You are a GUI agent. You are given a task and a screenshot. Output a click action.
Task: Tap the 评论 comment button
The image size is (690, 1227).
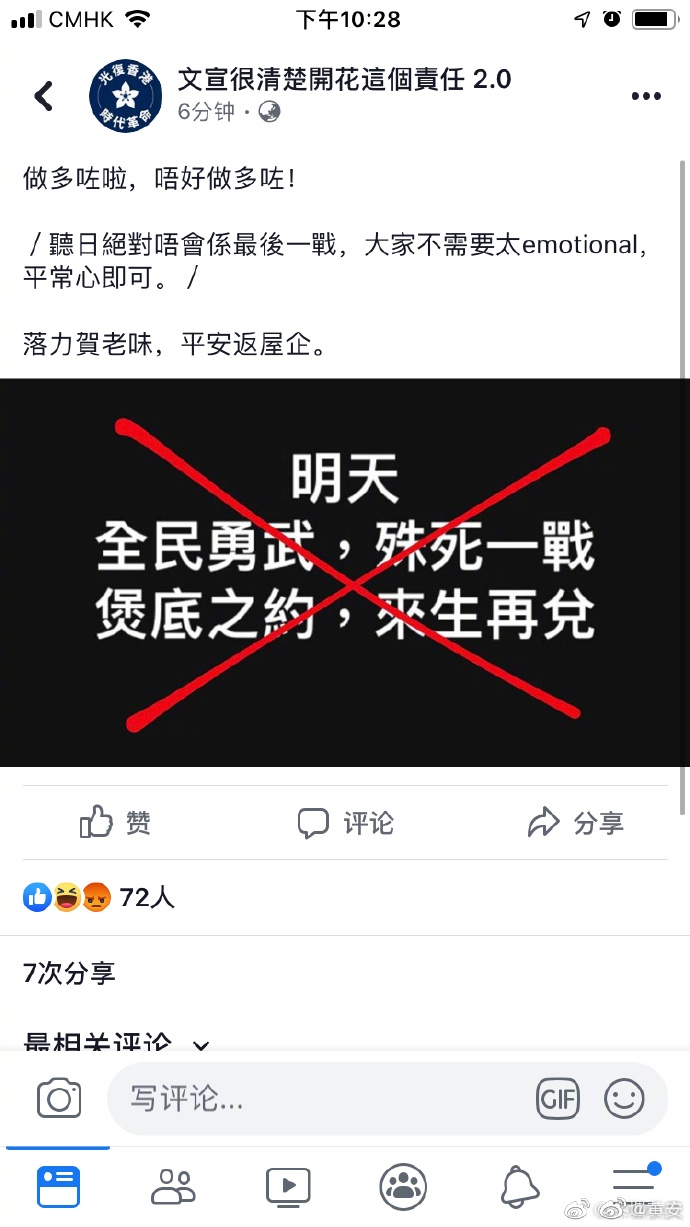coord(345,823)
